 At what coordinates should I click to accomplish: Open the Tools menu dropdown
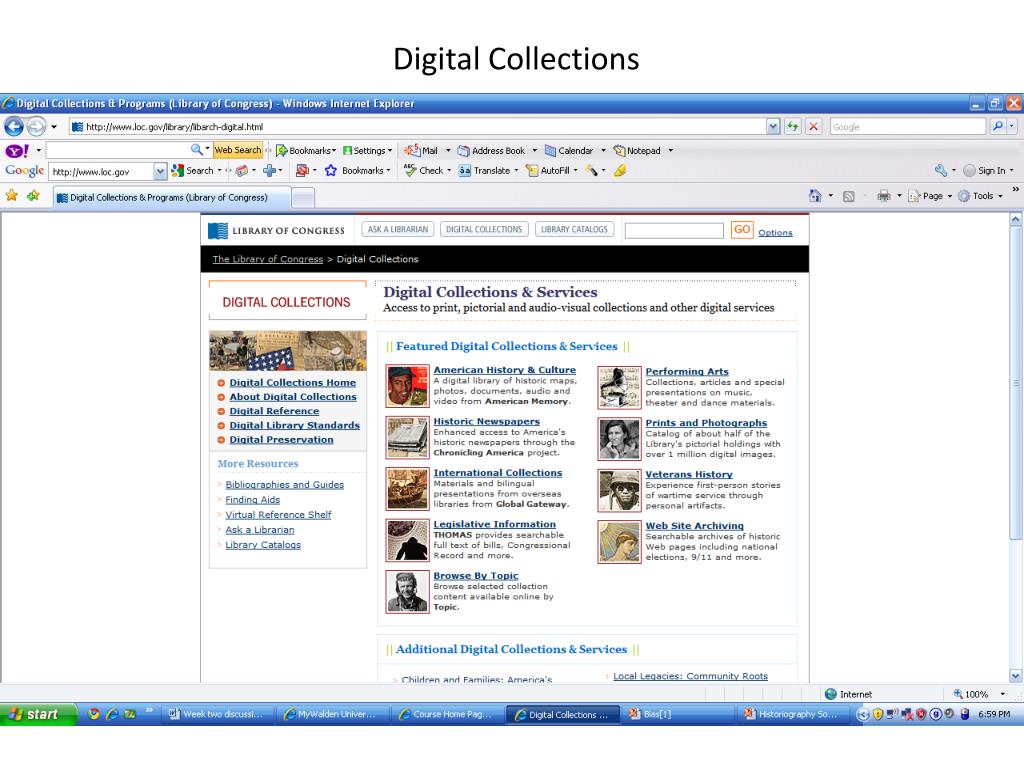[x=980, y=196]
